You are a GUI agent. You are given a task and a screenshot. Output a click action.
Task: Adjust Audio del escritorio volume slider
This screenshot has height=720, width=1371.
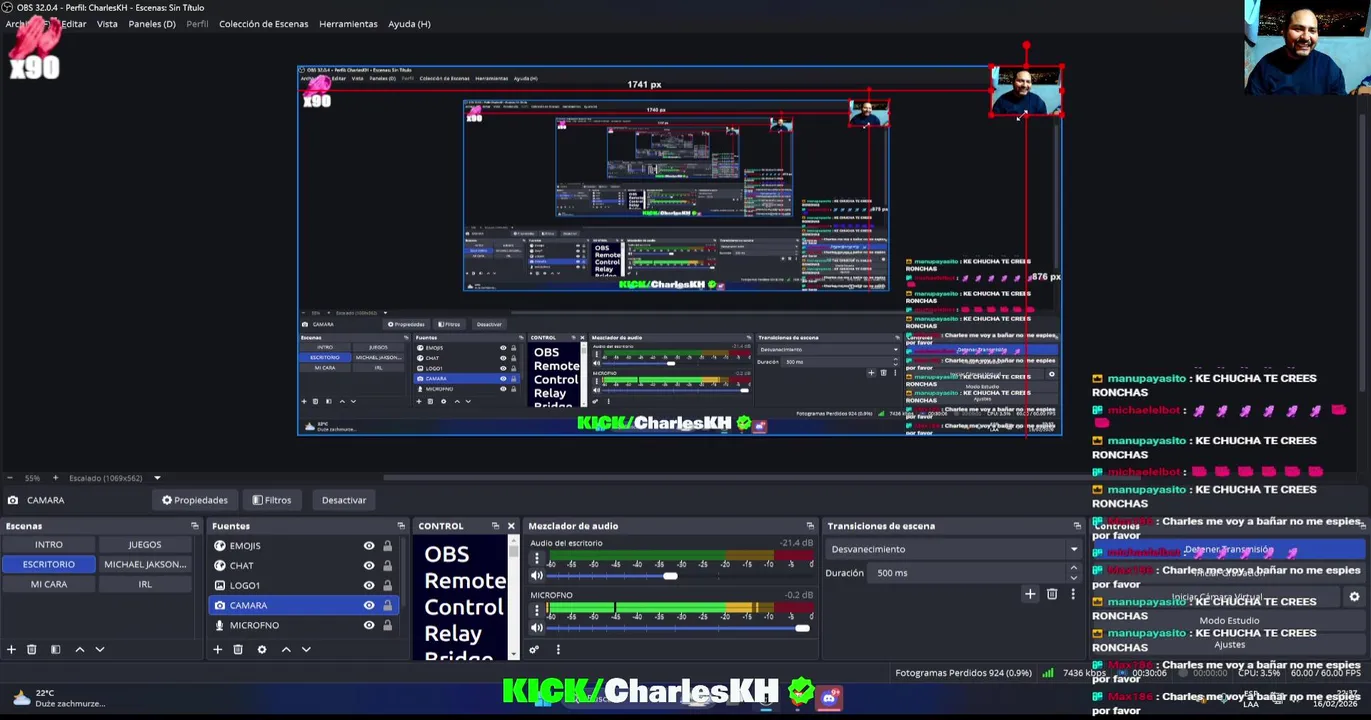click(670, 576)
